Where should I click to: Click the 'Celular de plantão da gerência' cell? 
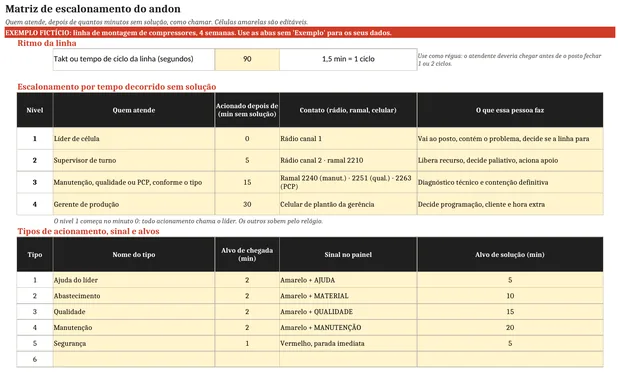click(x=348, y=204)
